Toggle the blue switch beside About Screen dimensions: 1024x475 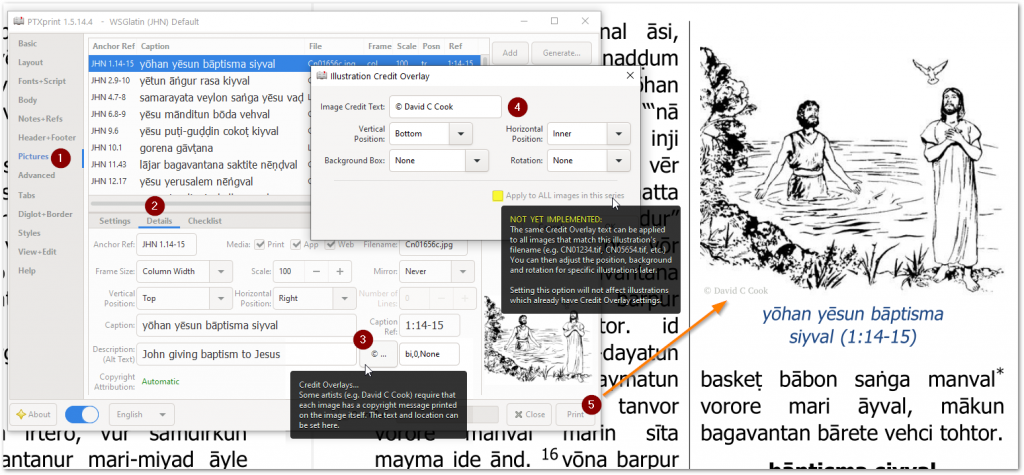(x=82, y=414)
